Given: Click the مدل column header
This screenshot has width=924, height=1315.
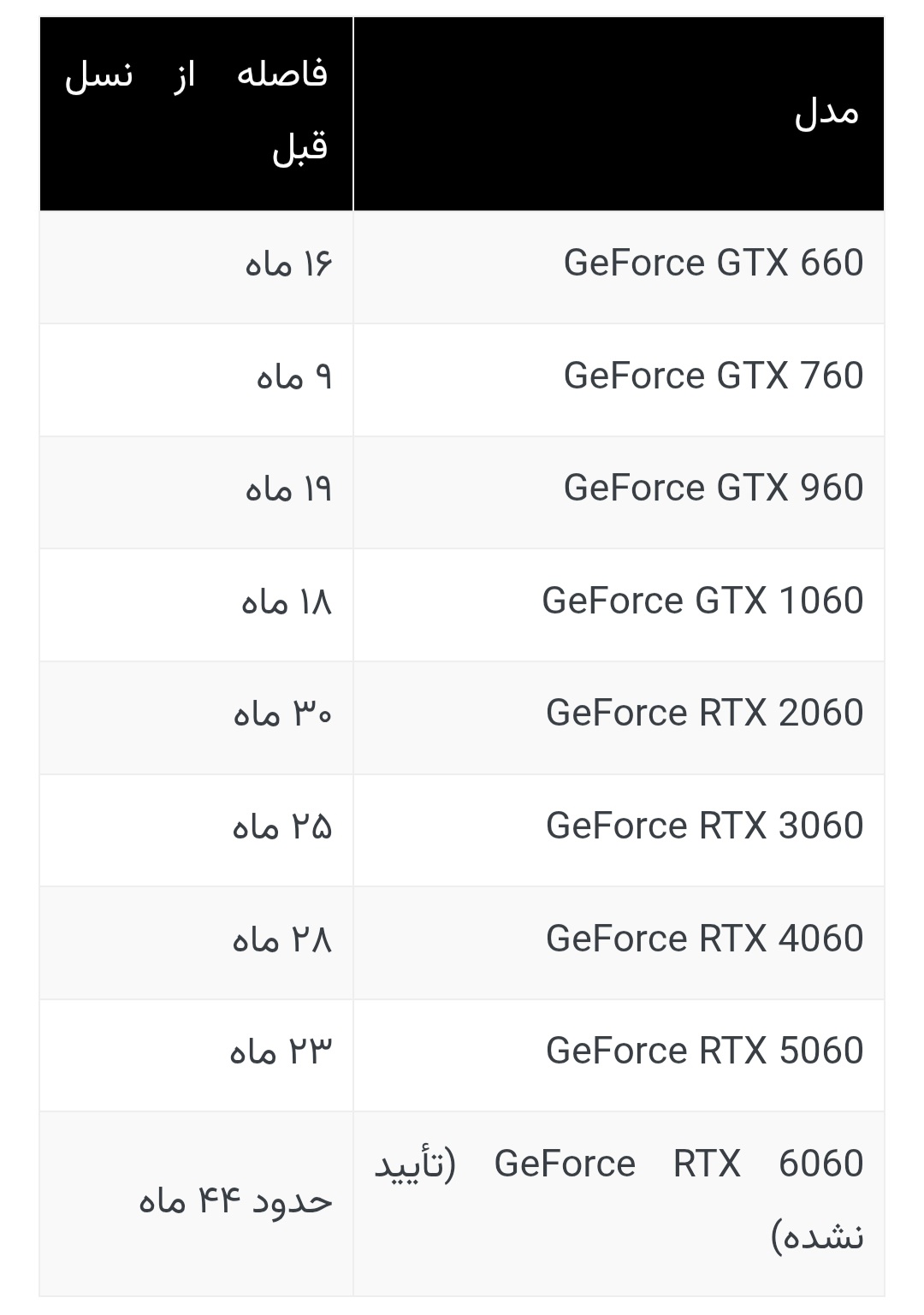Looking at the screenshot, I should click(x=619, y=114).
